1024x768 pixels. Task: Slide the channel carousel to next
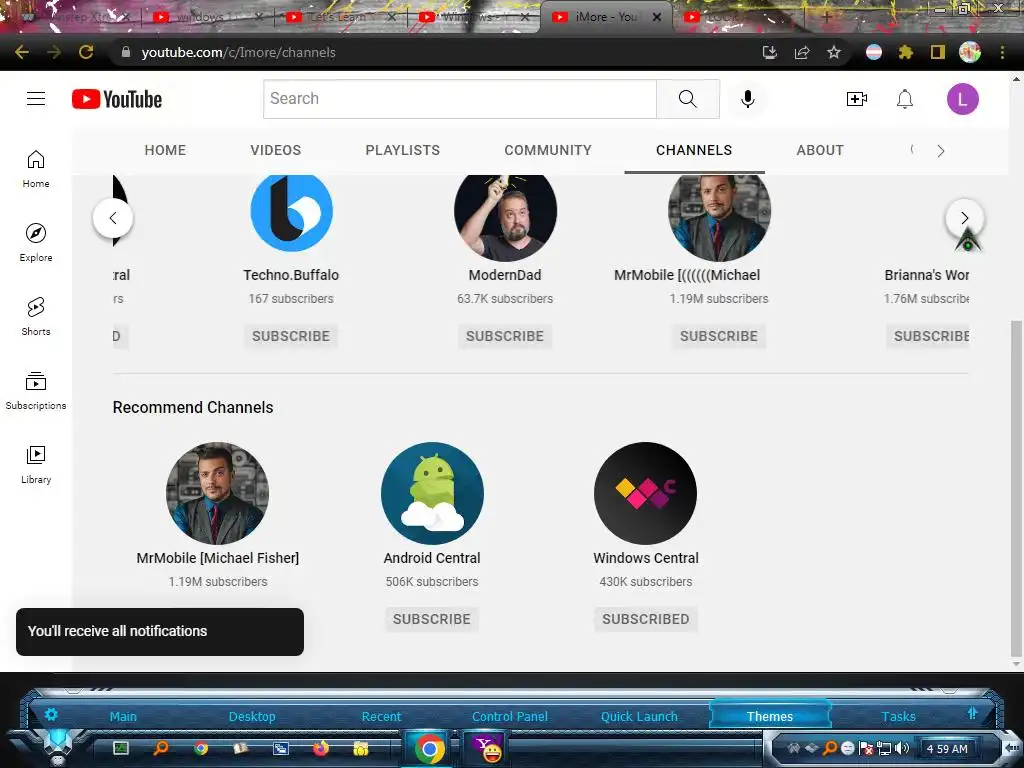pyautogui.click(x=965, y=218)
